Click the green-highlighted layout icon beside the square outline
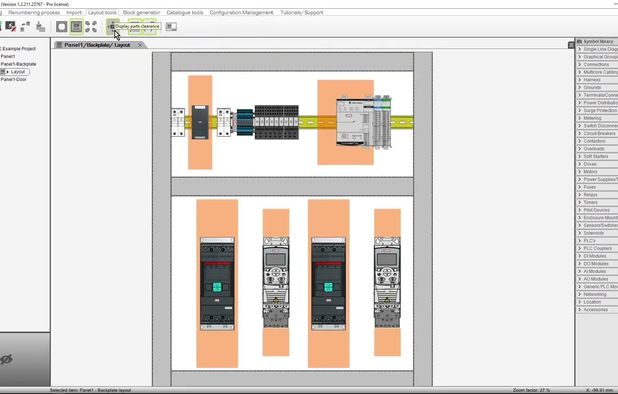The image size is (618, 394). pyautogui.click(x=76, y=27)
